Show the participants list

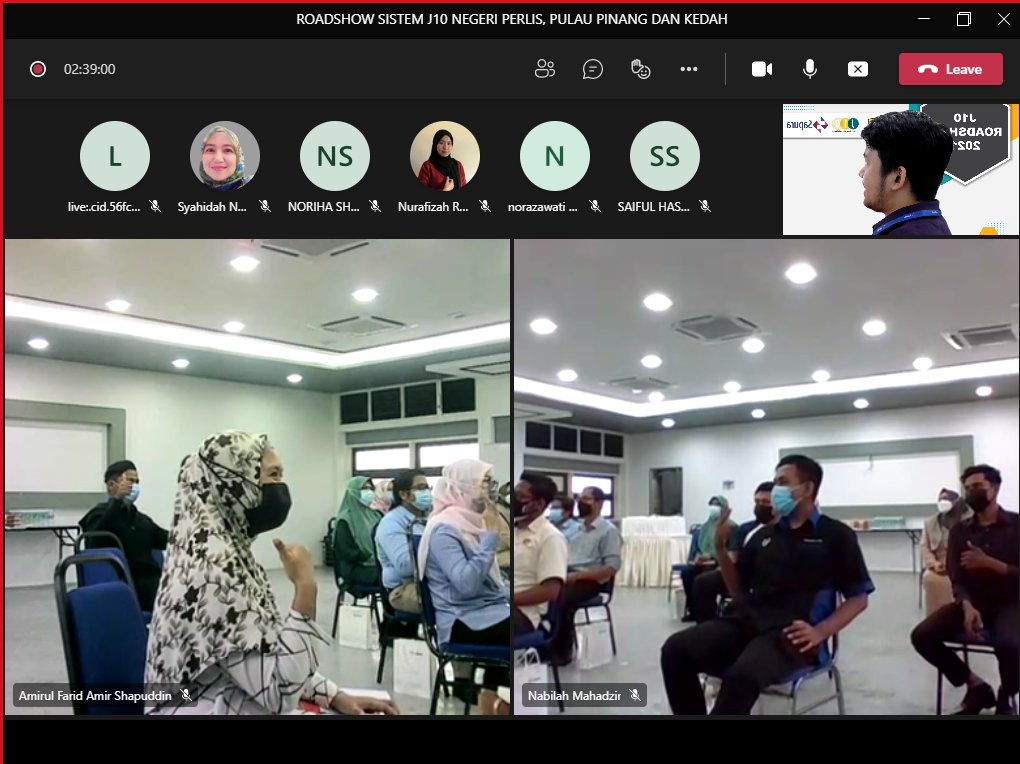click(x=544, y=68)
